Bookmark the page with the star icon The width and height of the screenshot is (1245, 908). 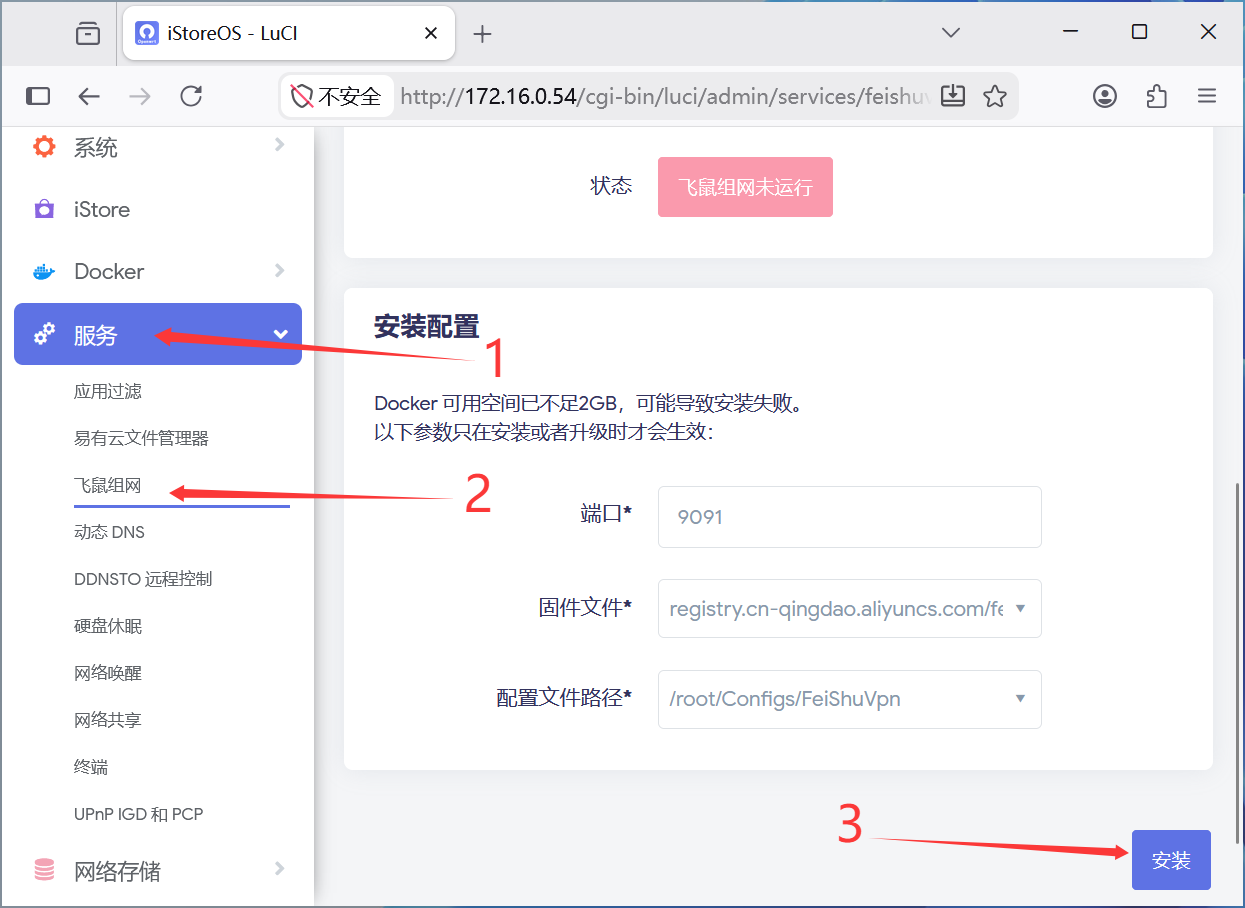(x=994, y=96)
